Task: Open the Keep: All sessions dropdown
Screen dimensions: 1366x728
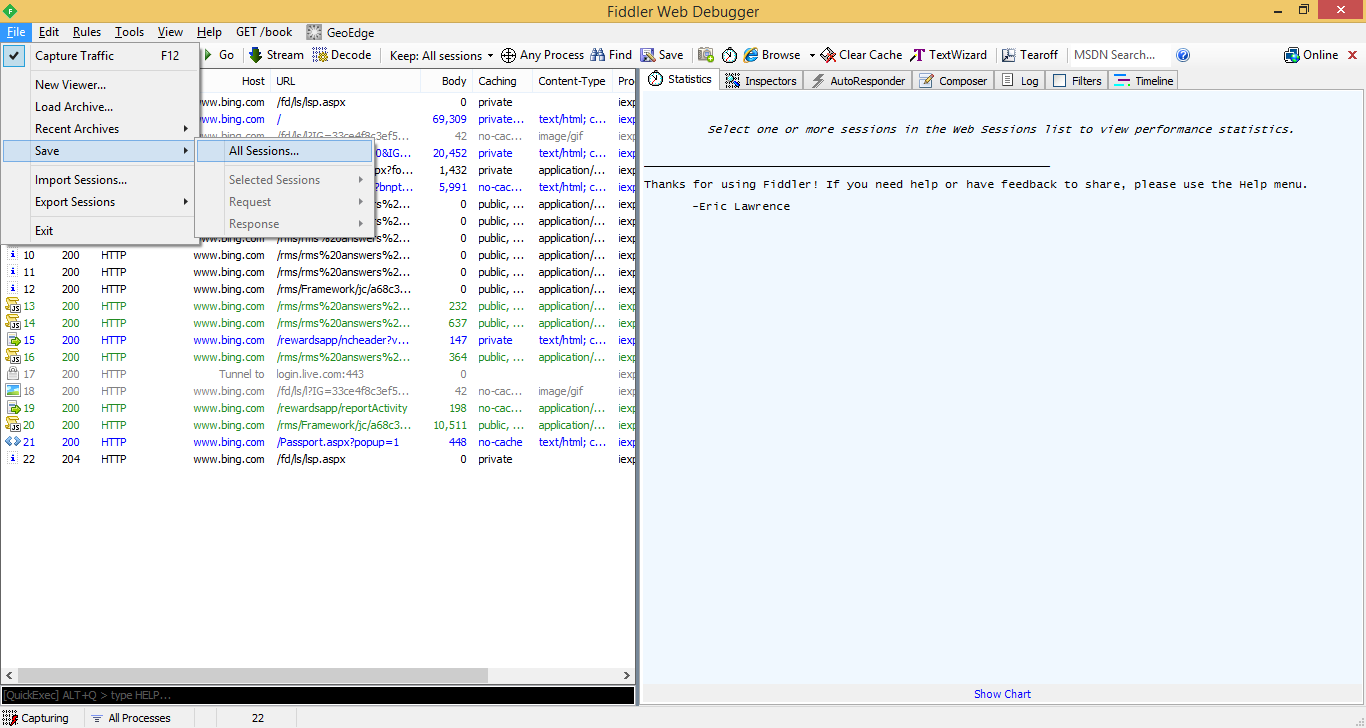Action: click(x=440, y=55)
